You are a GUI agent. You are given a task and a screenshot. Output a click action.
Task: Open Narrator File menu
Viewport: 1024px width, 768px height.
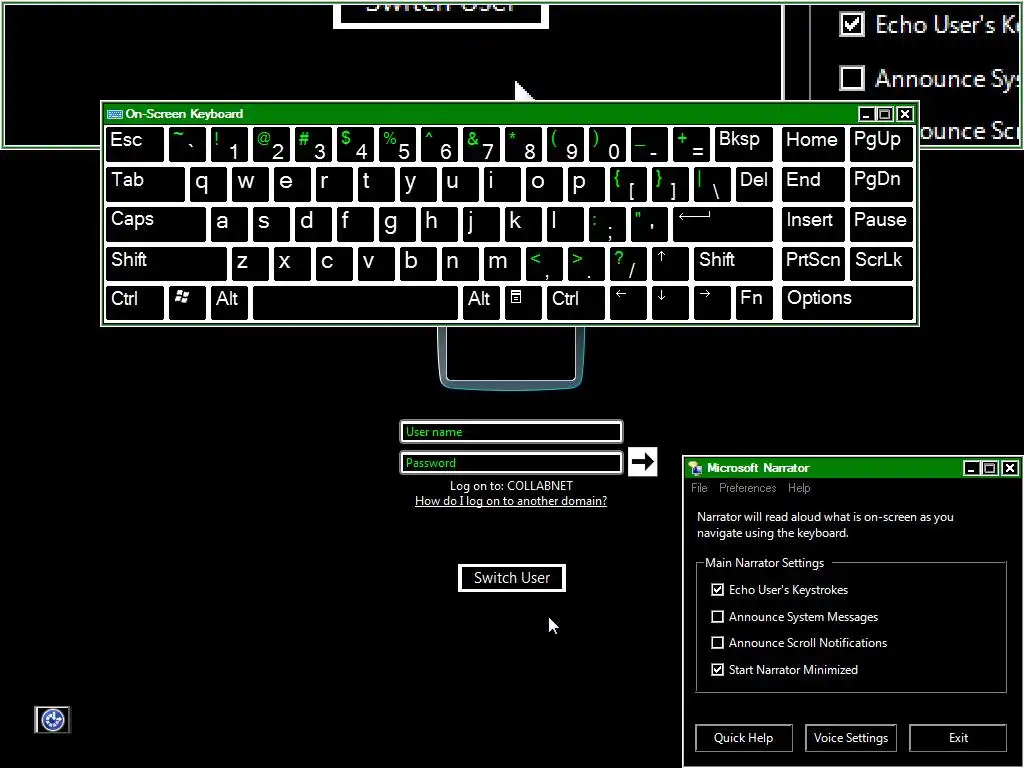click(x=699, y=488)
